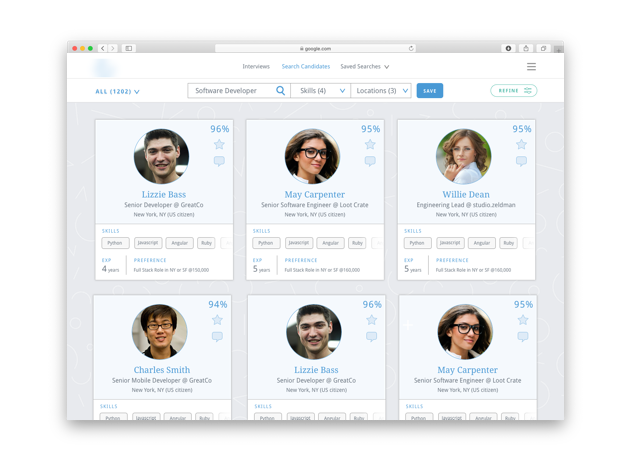The width and height of the screenshot is (630, 462).
Task: Click the magnifier search icon in search box
Action: (x=280, y=91)
